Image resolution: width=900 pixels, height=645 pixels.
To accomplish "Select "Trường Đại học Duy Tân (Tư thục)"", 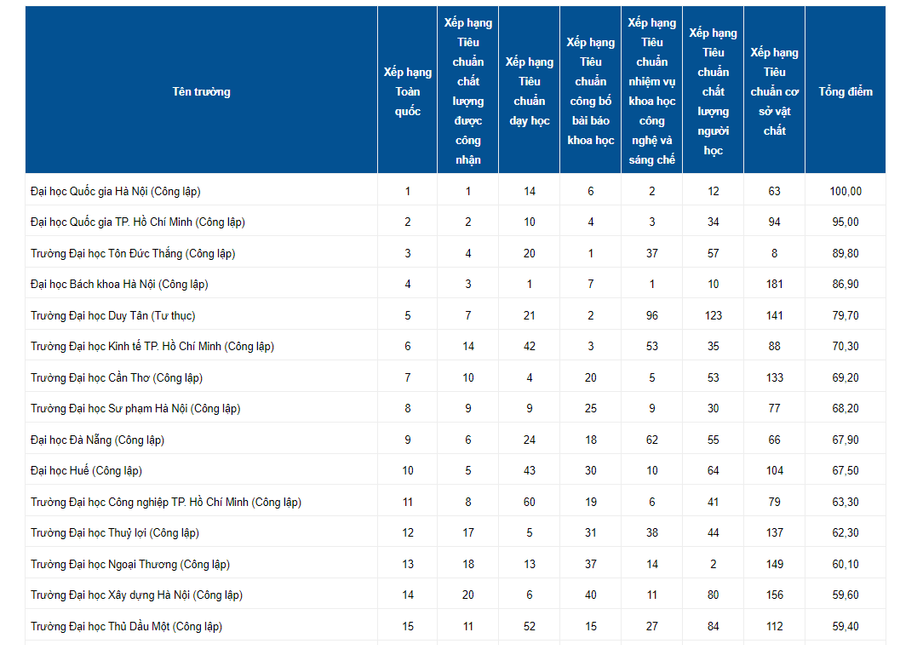I will pyautogui.click(x=112, y=316).
